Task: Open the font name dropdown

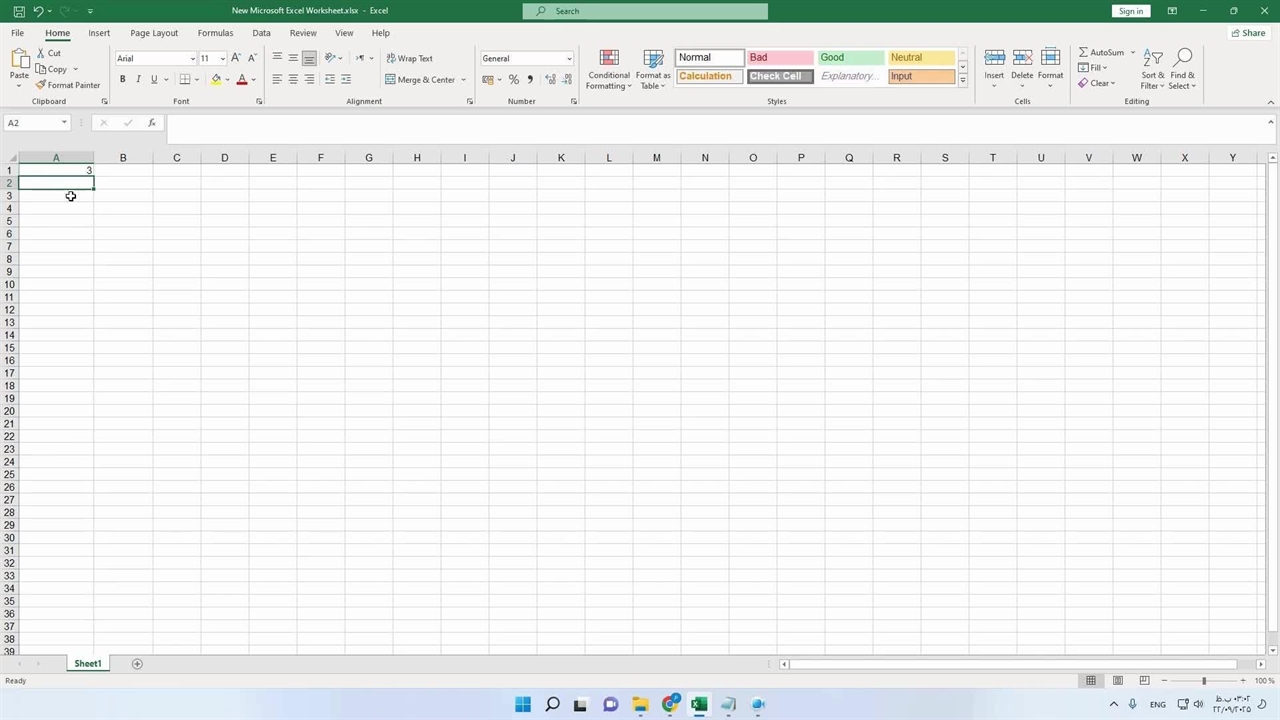Action: [x=193, y=58]
